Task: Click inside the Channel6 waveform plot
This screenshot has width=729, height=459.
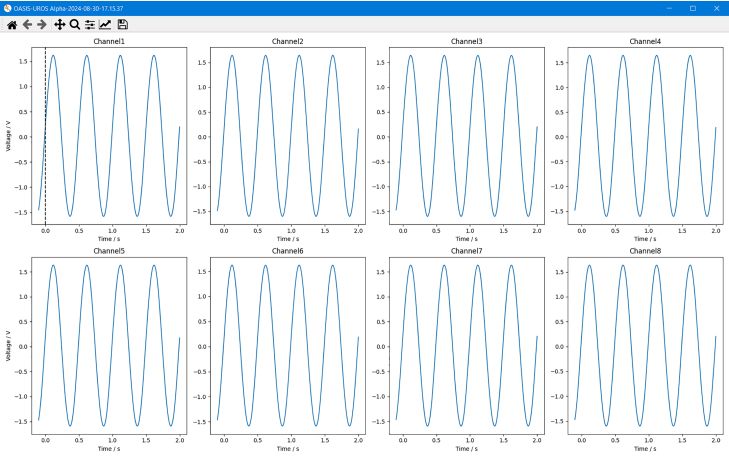Action: (x=287, y=346)
